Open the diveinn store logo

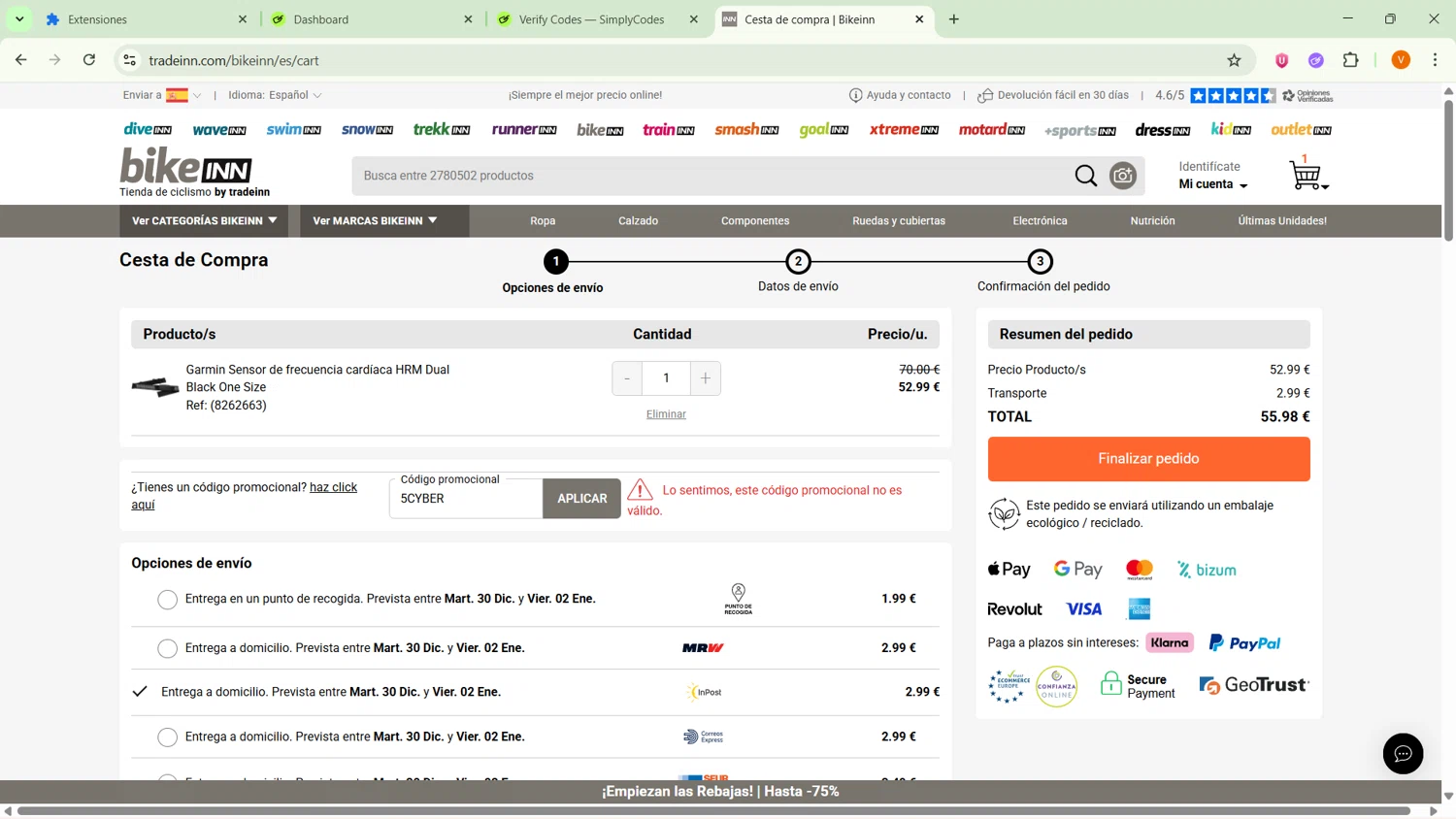148,129
